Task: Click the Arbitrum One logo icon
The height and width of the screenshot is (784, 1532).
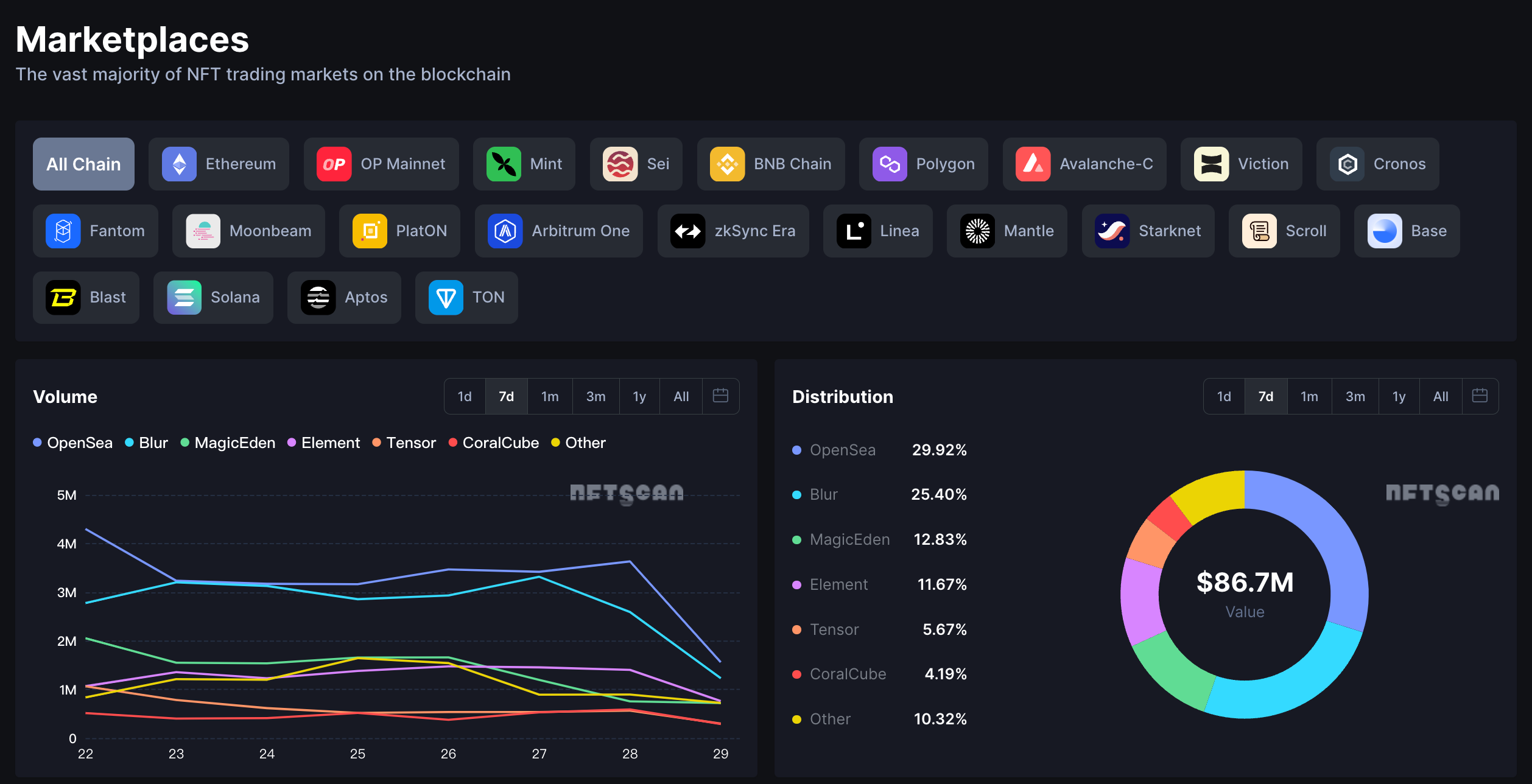Action: [505, 231]
